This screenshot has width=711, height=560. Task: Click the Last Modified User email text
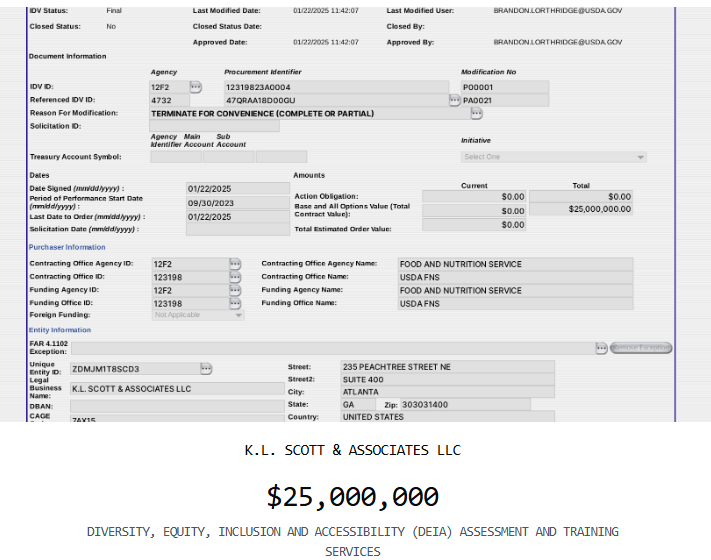click(x=558, y=10)
